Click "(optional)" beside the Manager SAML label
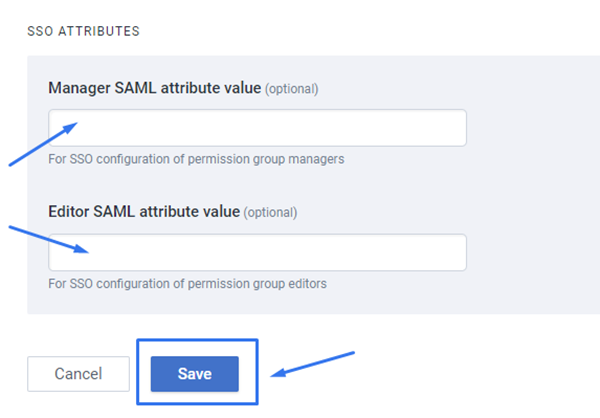This screenshot has width=600, height=418. (x=292, y=89)
